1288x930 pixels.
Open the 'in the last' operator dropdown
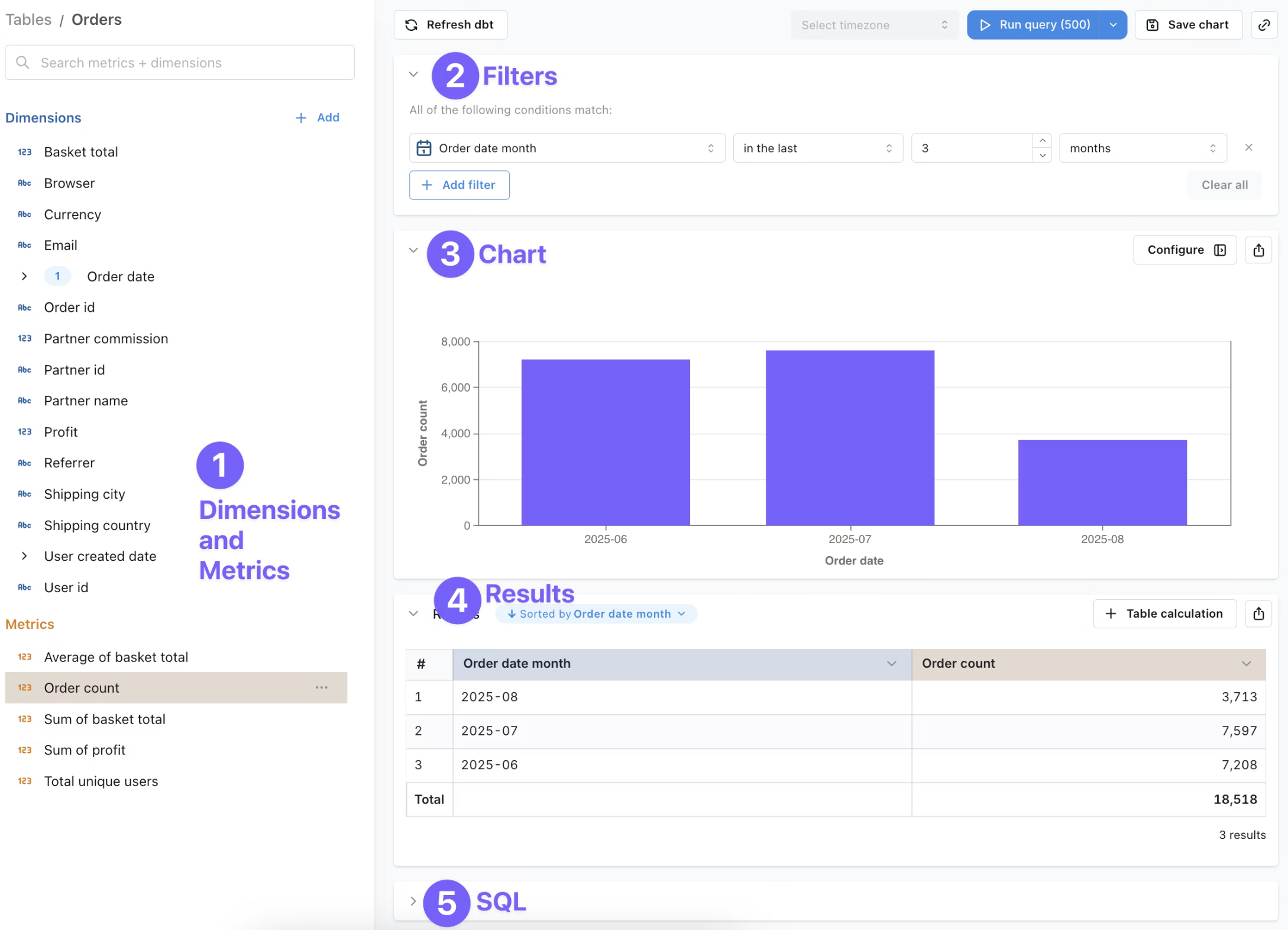click(817, 148)
